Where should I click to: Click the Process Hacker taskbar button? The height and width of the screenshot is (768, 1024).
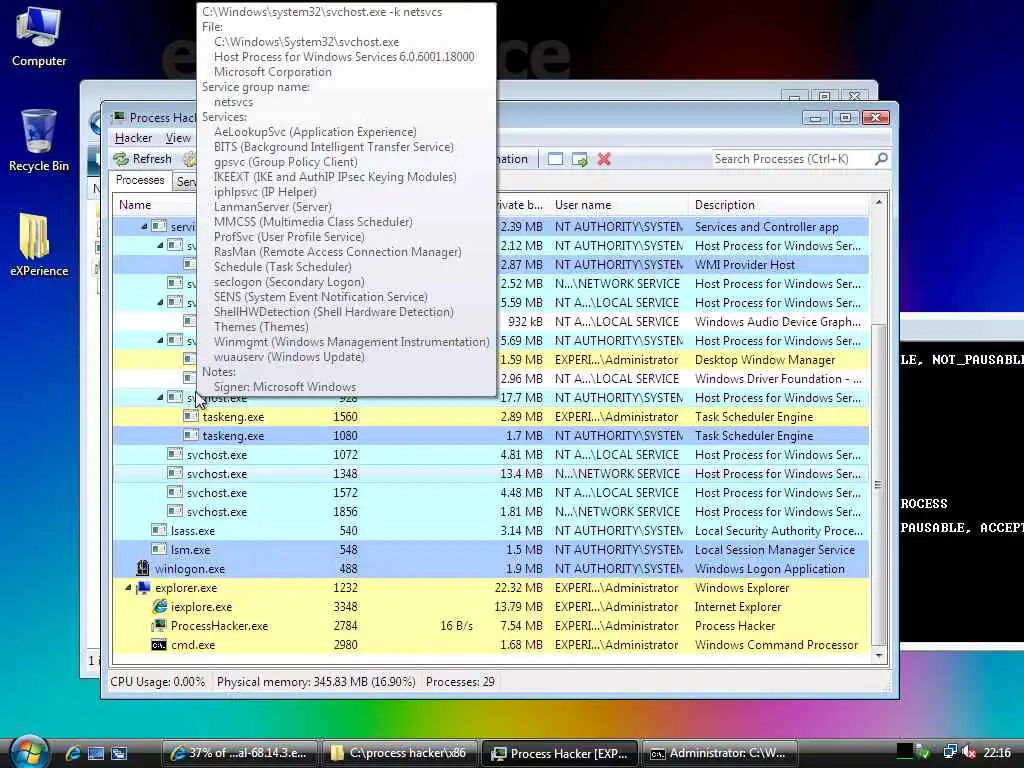point(560,753)
